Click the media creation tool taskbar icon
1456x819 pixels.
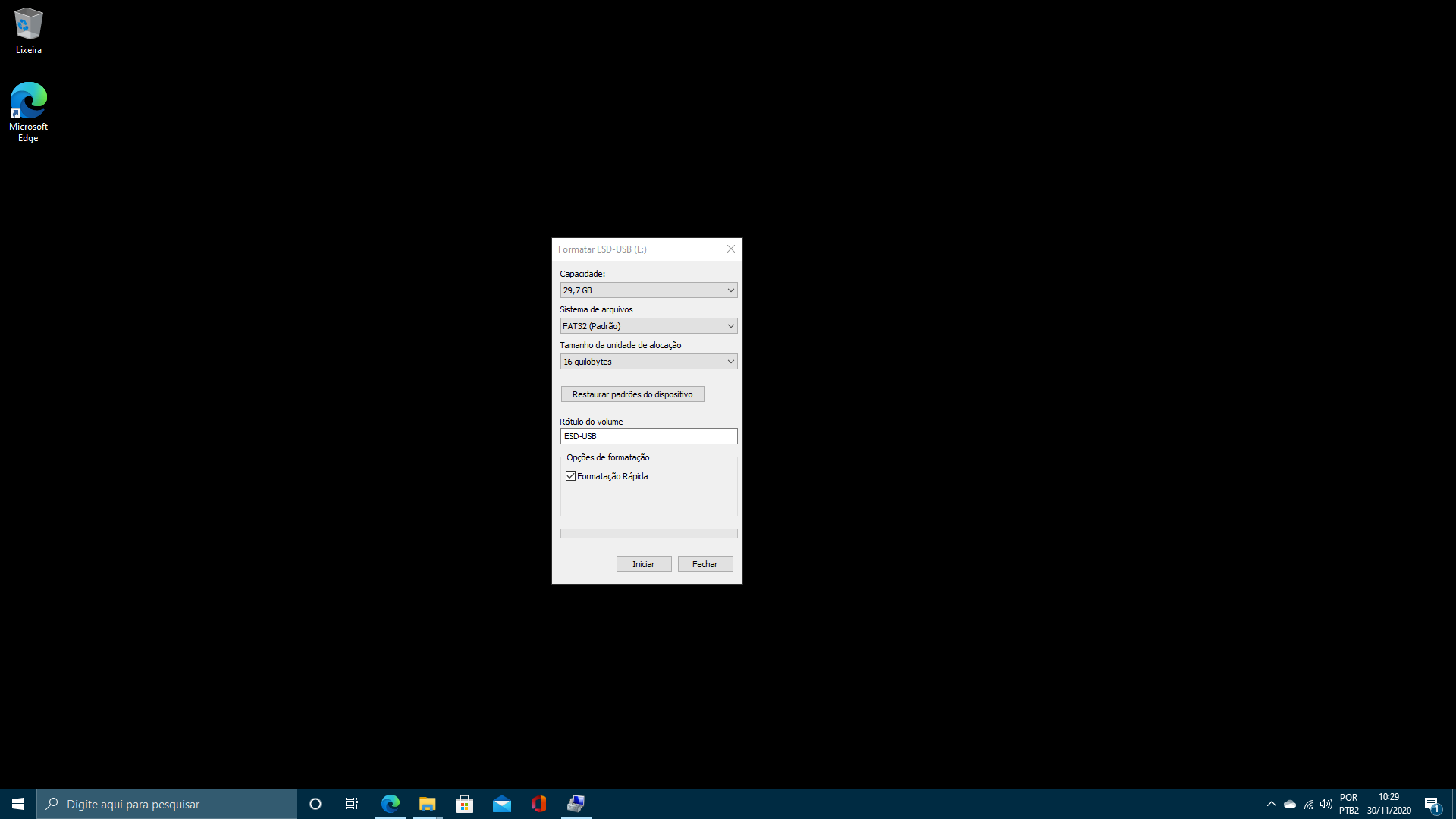[x=576, y=804]
